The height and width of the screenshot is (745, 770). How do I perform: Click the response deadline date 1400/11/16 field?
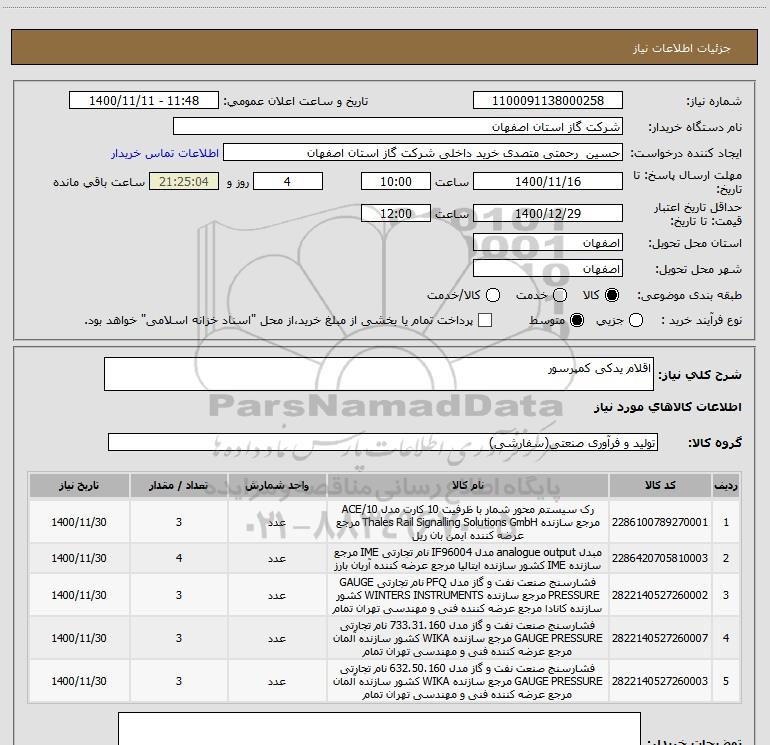click(548, 181)
